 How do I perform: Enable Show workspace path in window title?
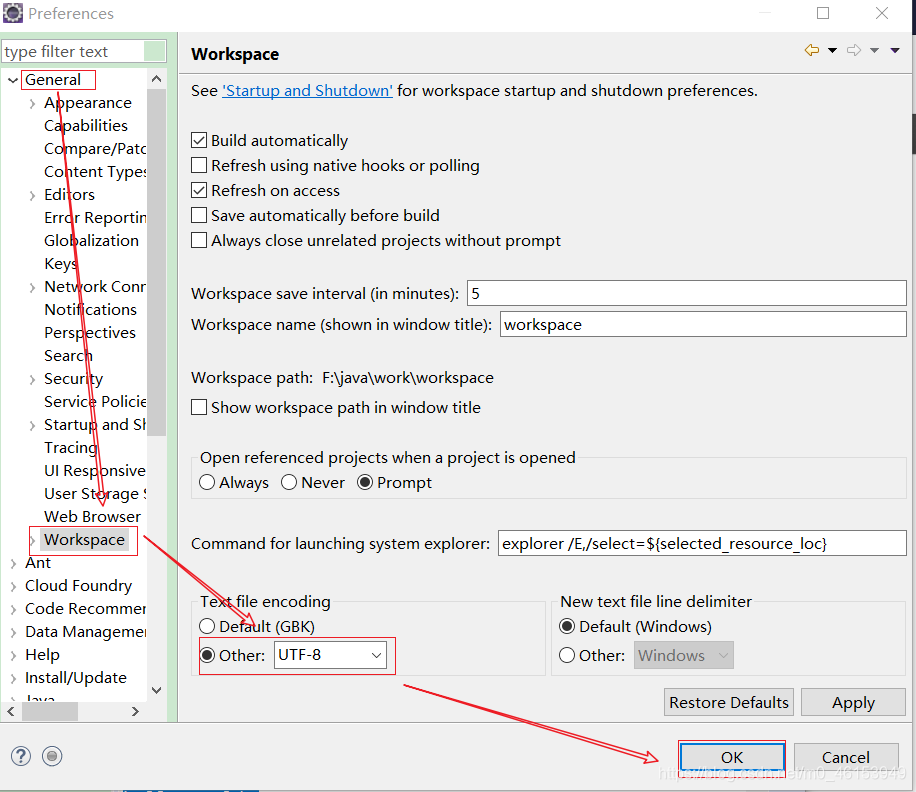pos(199,407)
